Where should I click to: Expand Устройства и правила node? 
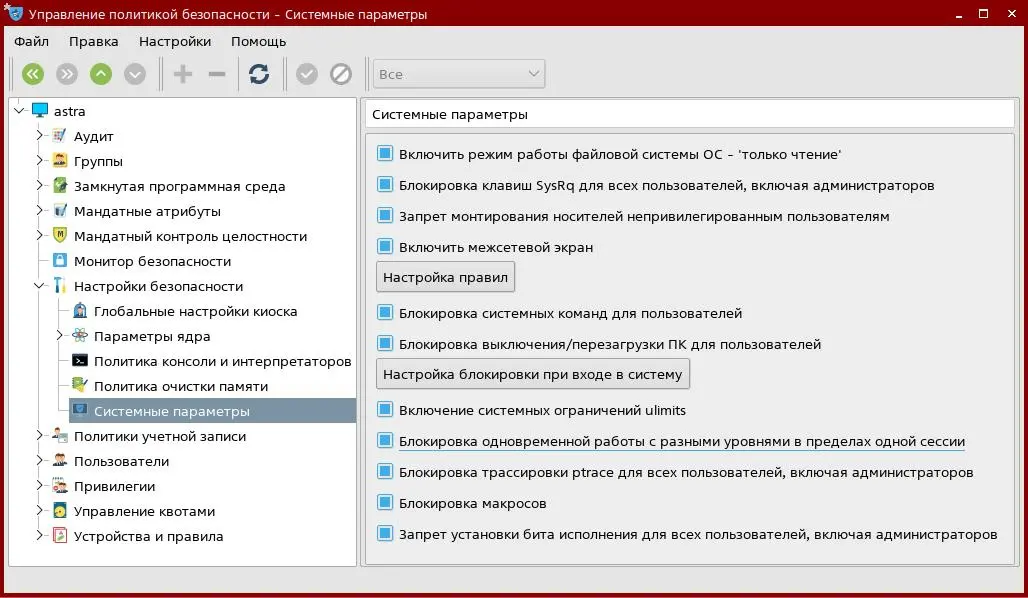point(39,535)
